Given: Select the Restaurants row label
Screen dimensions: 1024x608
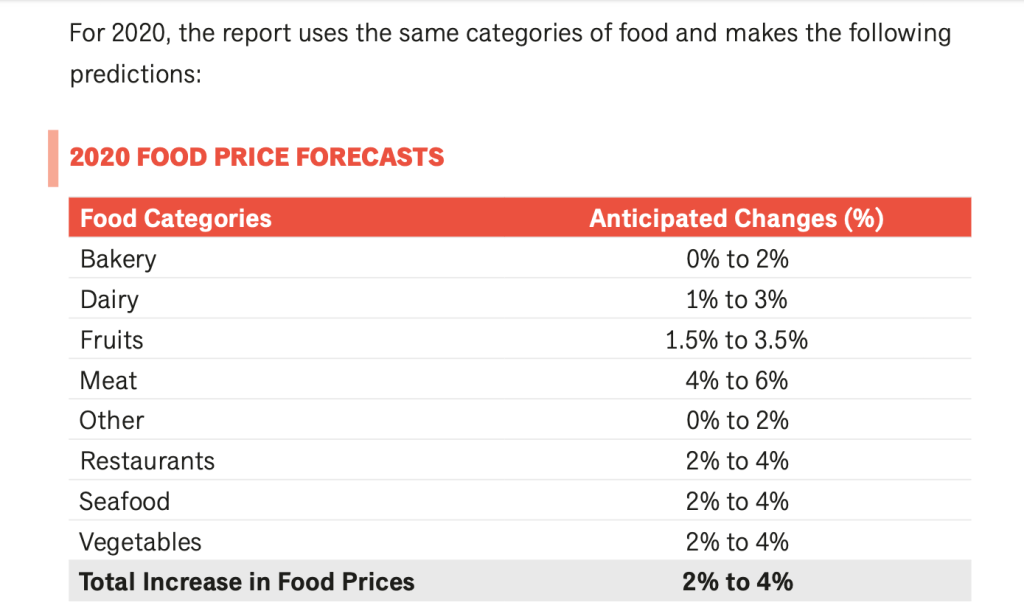Looking at the screenshot, I should (147, 461).
